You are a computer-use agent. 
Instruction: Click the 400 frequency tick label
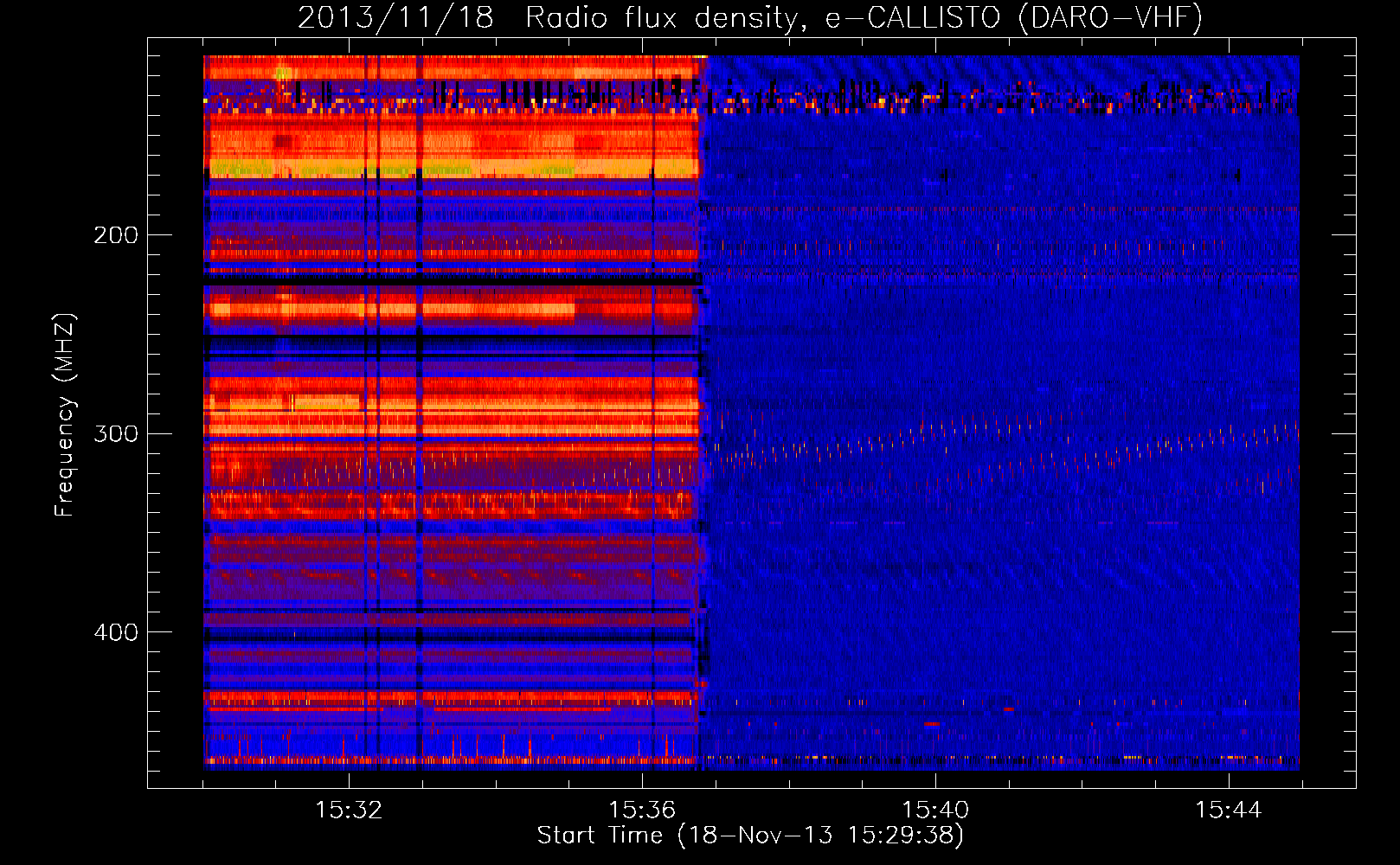116,632
